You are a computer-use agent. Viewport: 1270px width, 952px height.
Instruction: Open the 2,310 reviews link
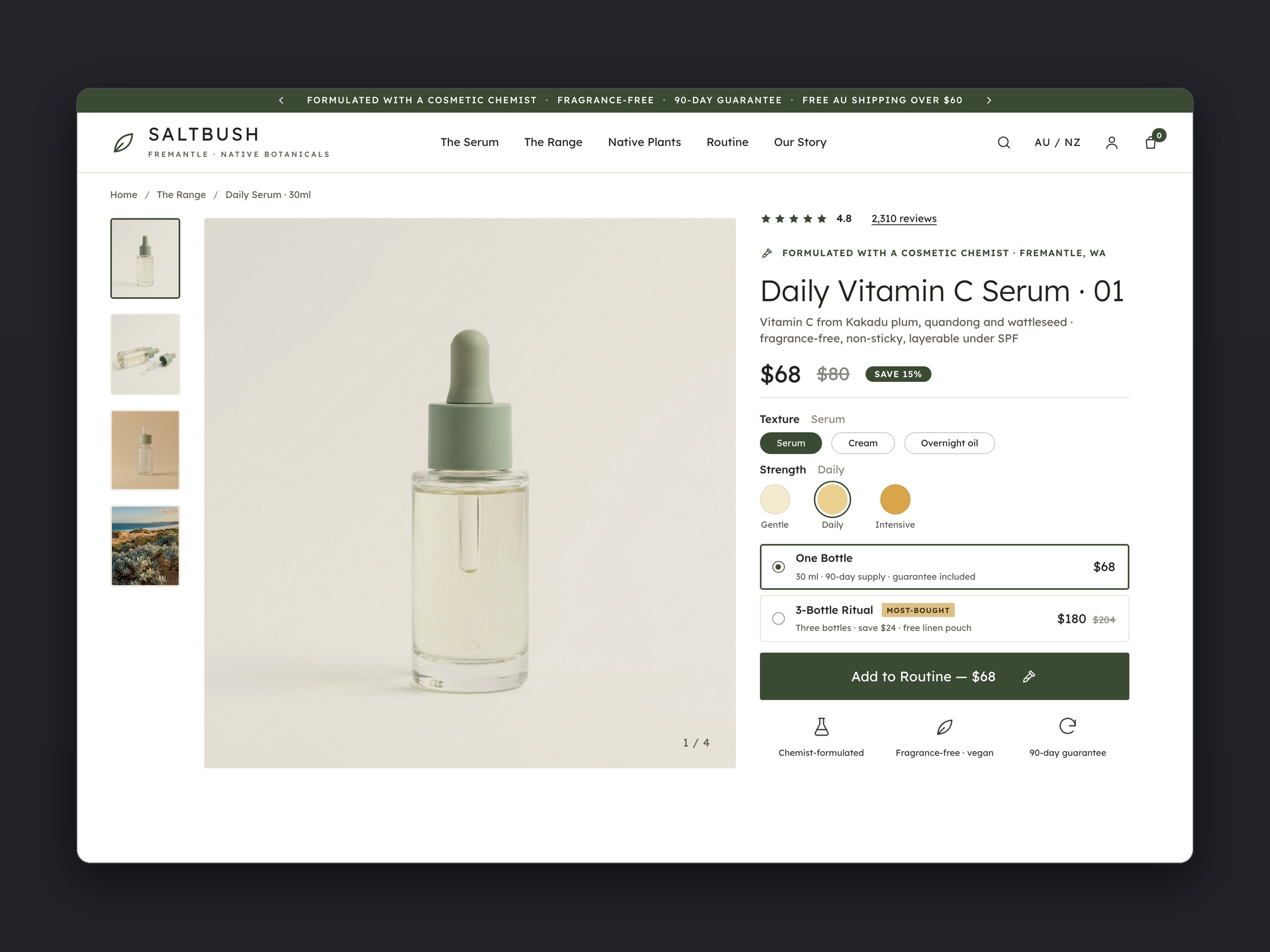(904, 218)
